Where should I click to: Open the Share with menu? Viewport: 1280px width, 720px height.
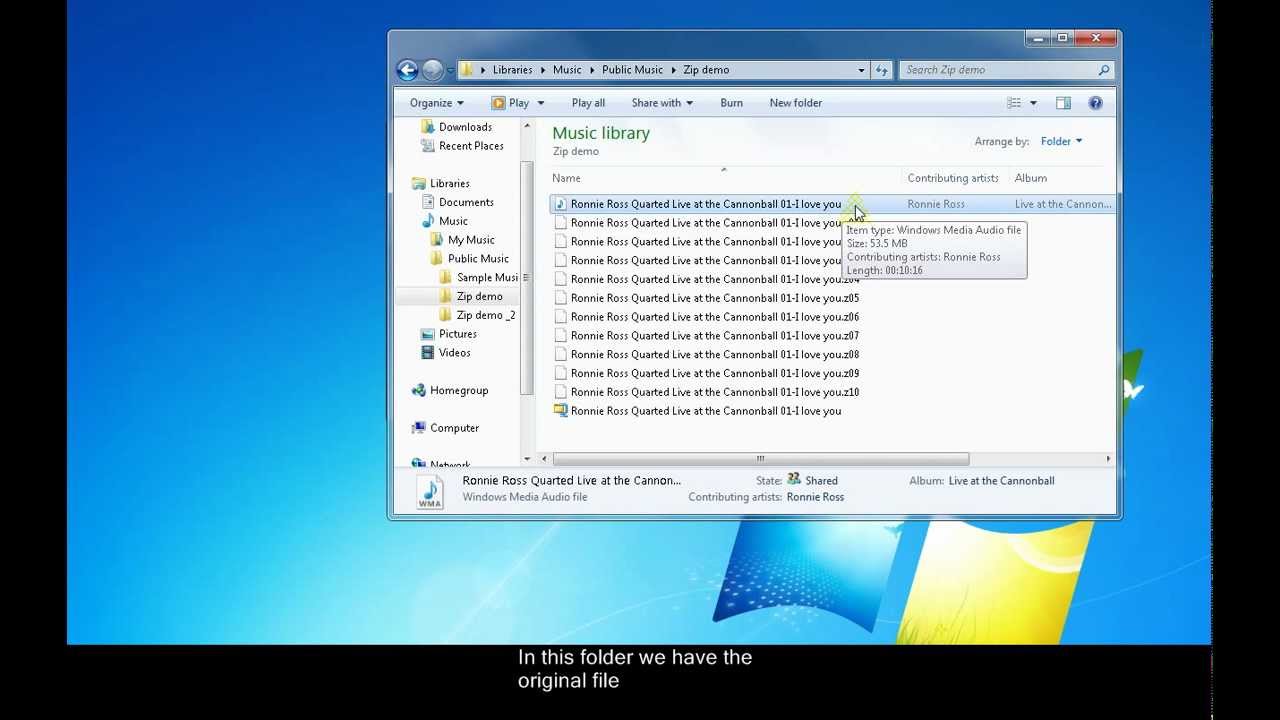pyautogui.click(x=662, y=103)
